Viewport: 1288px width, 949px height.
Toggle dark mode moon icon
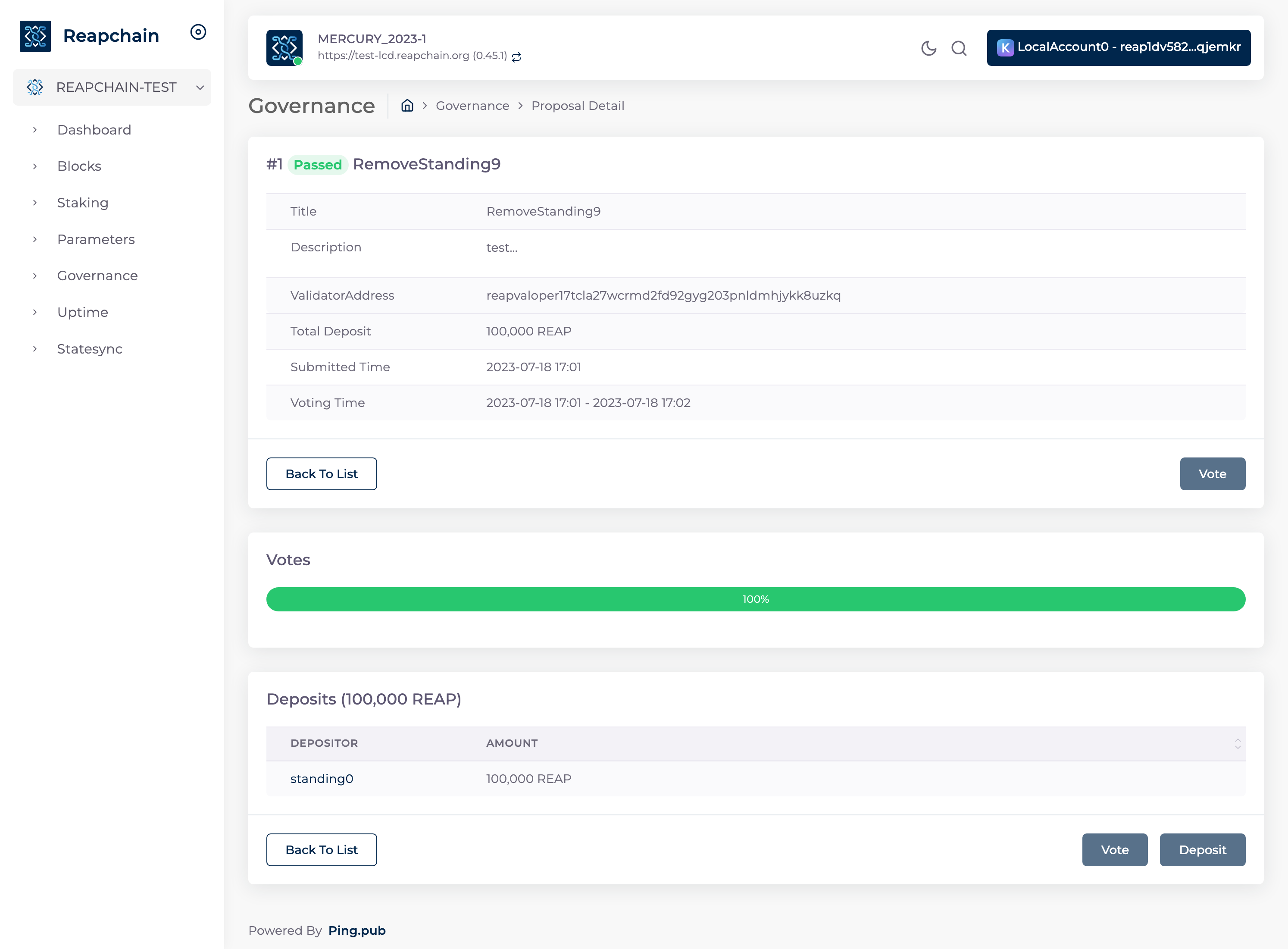tap(928, 48)
